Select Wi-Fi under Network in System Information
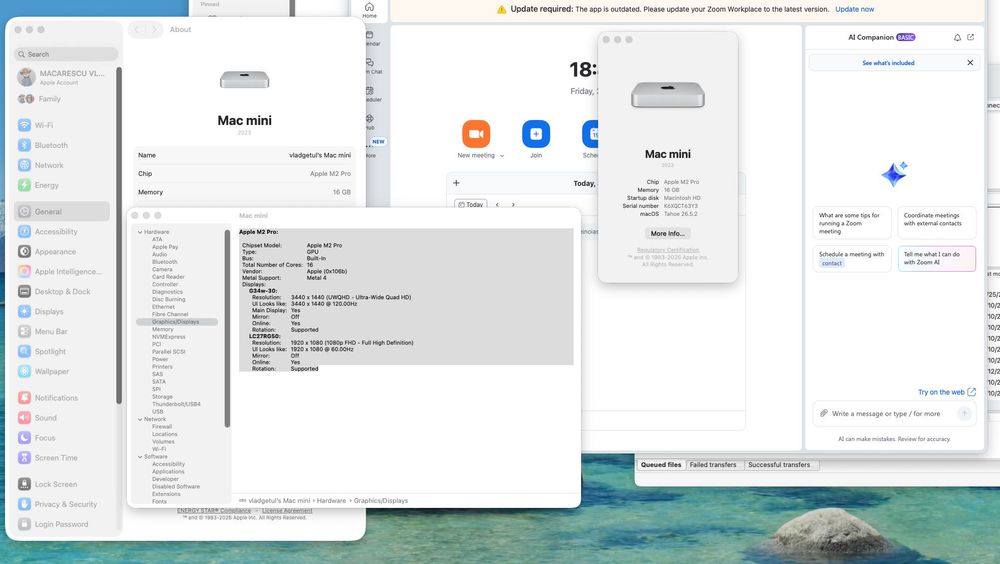The image size is (1000, 564). [159, 449]
